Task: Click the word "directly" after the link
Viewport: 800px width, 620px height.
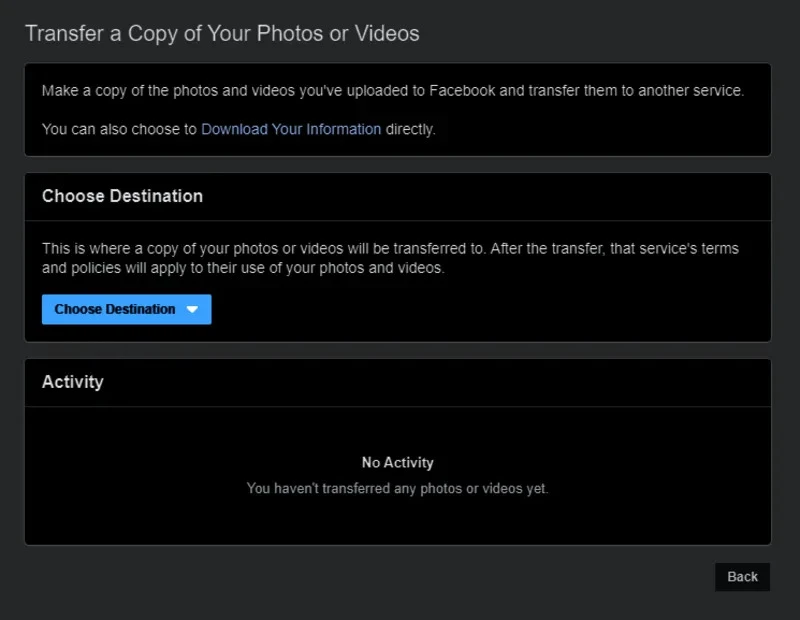Action: click(x=410, y=129)
